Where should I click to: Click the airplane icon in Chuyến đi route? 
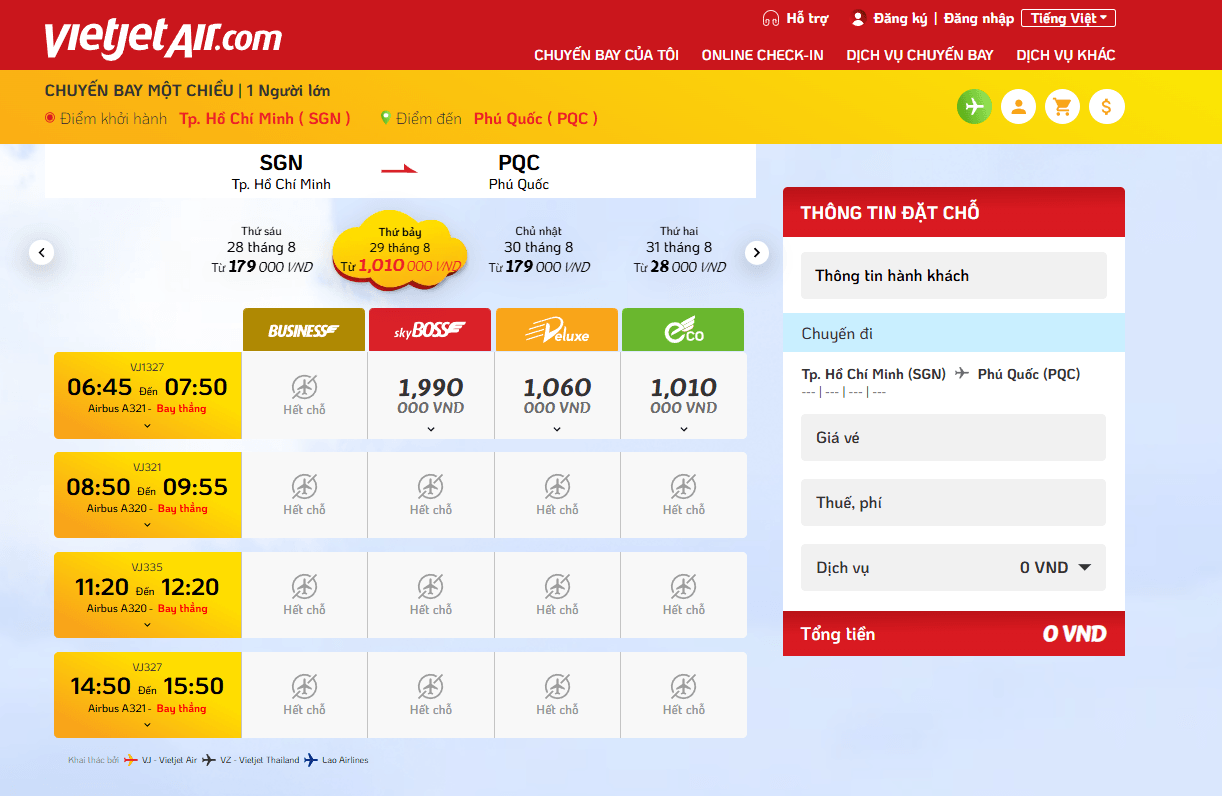pyautogui.click(x=962, y=374)
